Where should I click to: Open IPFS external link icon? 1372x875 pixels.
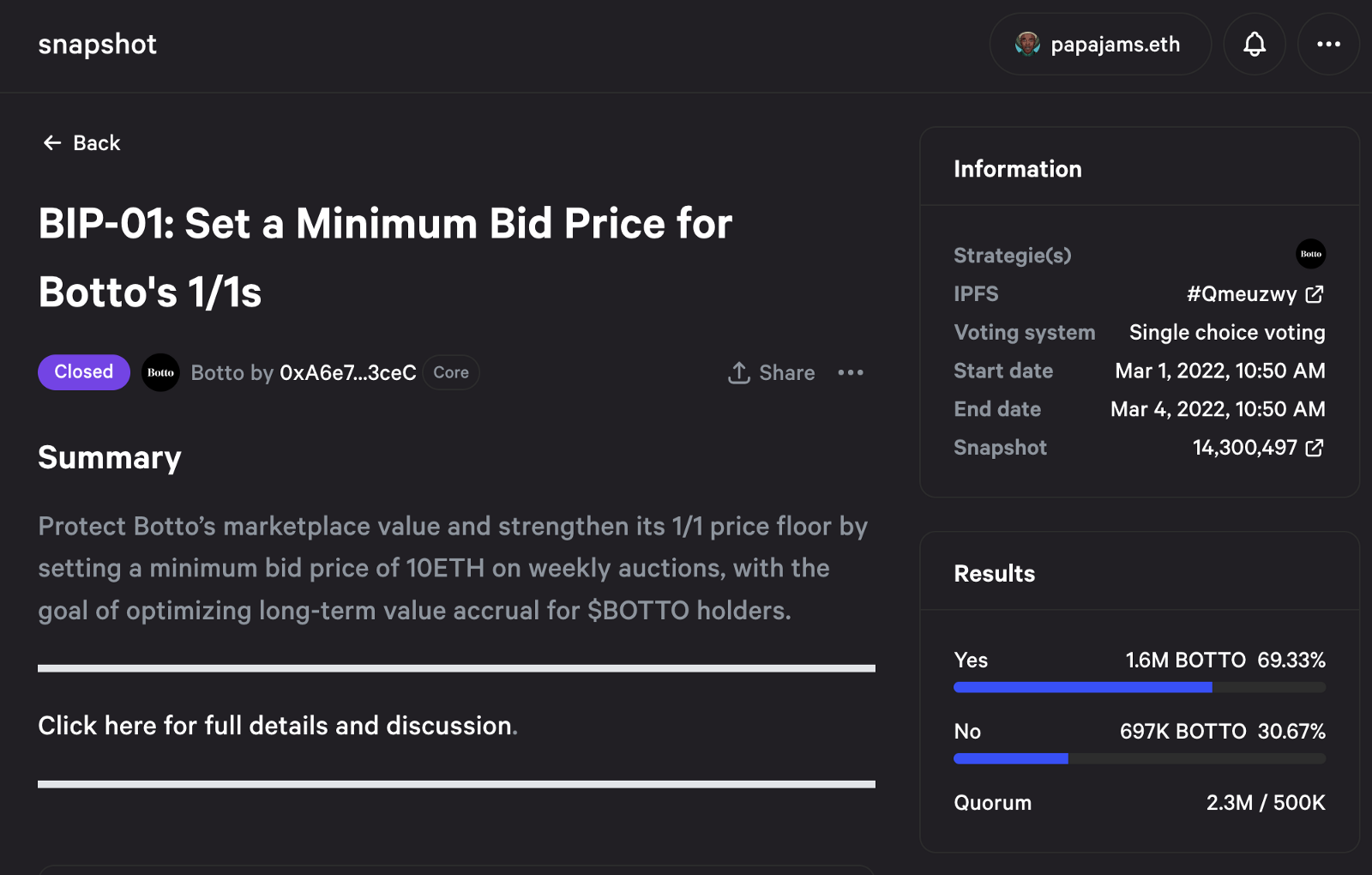coord(1315,294)
